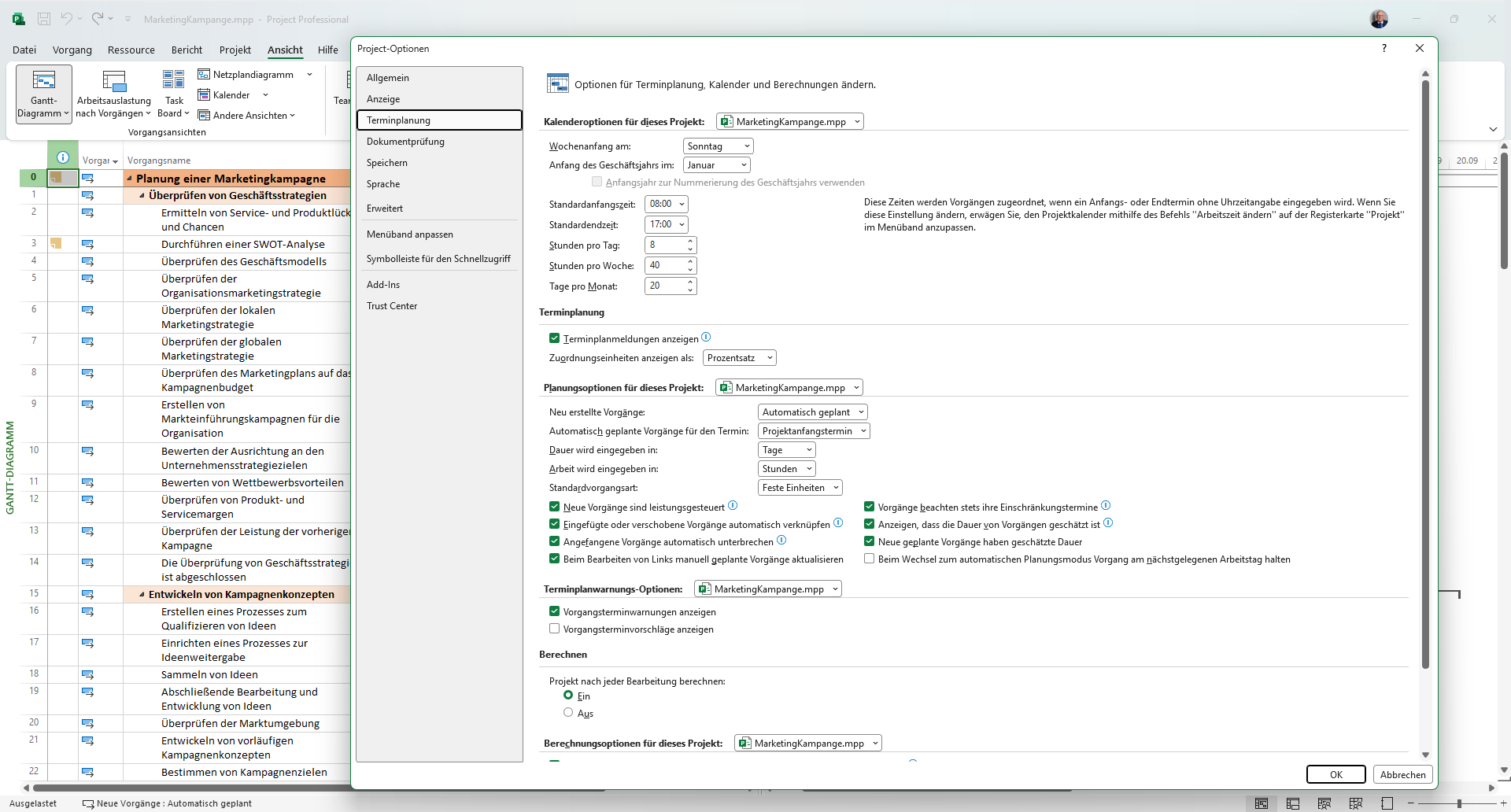
Task: Uncheck Terminplanmeldungen anzeigen checkbox
Action: click(554, 338)
